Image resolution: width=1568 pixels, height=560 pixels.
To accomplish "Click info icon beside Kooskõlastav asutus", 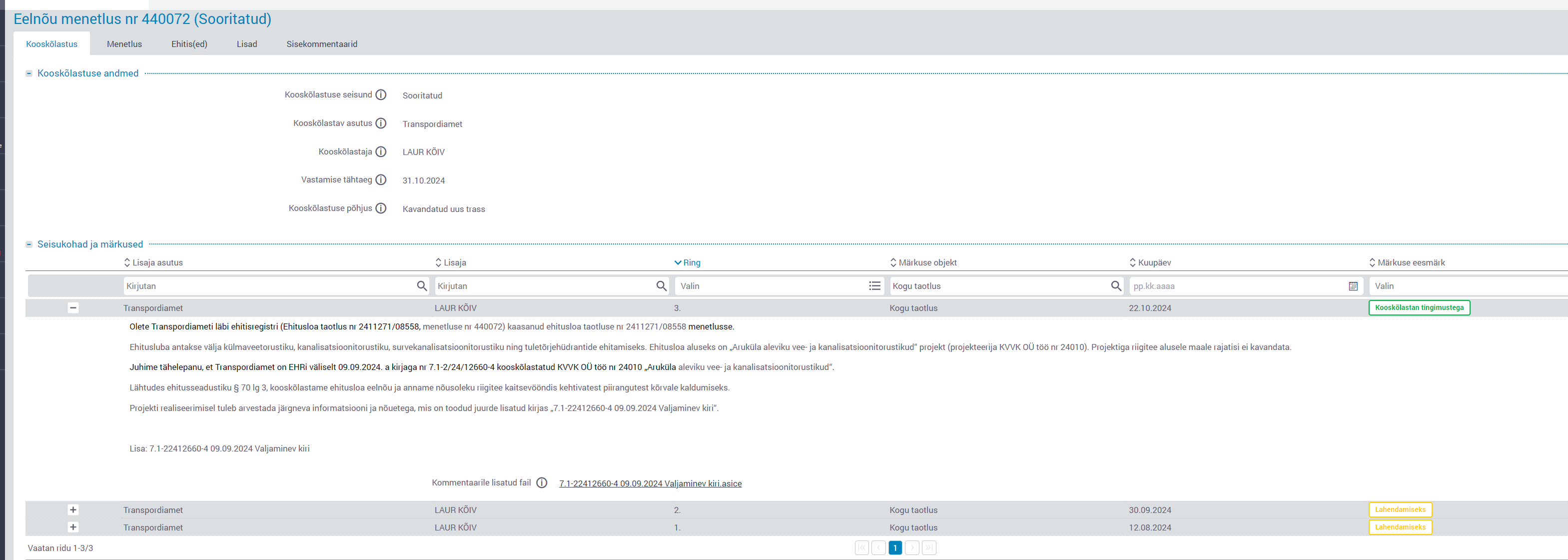I will click(x=380, y=123).
